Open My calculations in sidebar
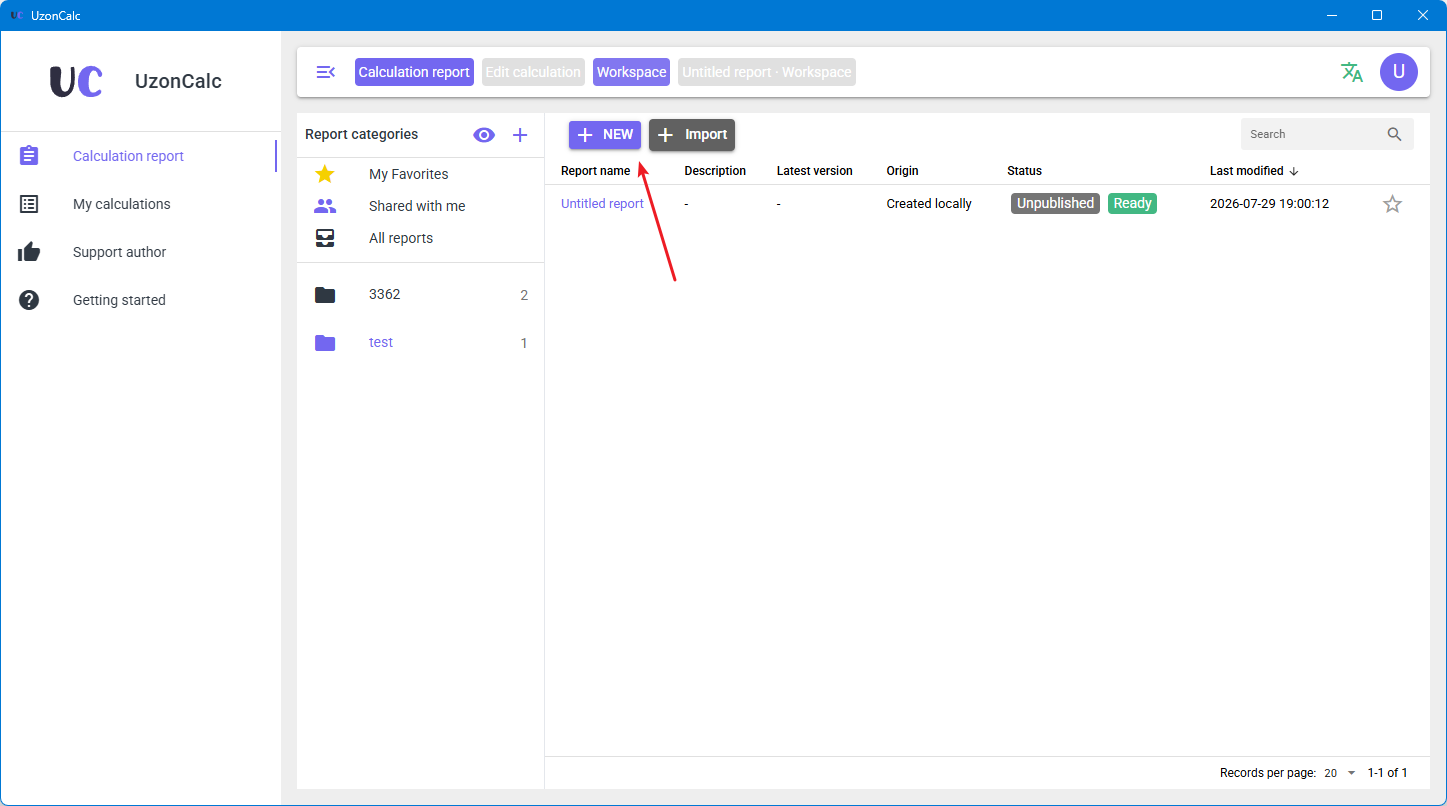The width and height of the screenshot is (1447, 806). pyautogui.click(x=138, y=204)
